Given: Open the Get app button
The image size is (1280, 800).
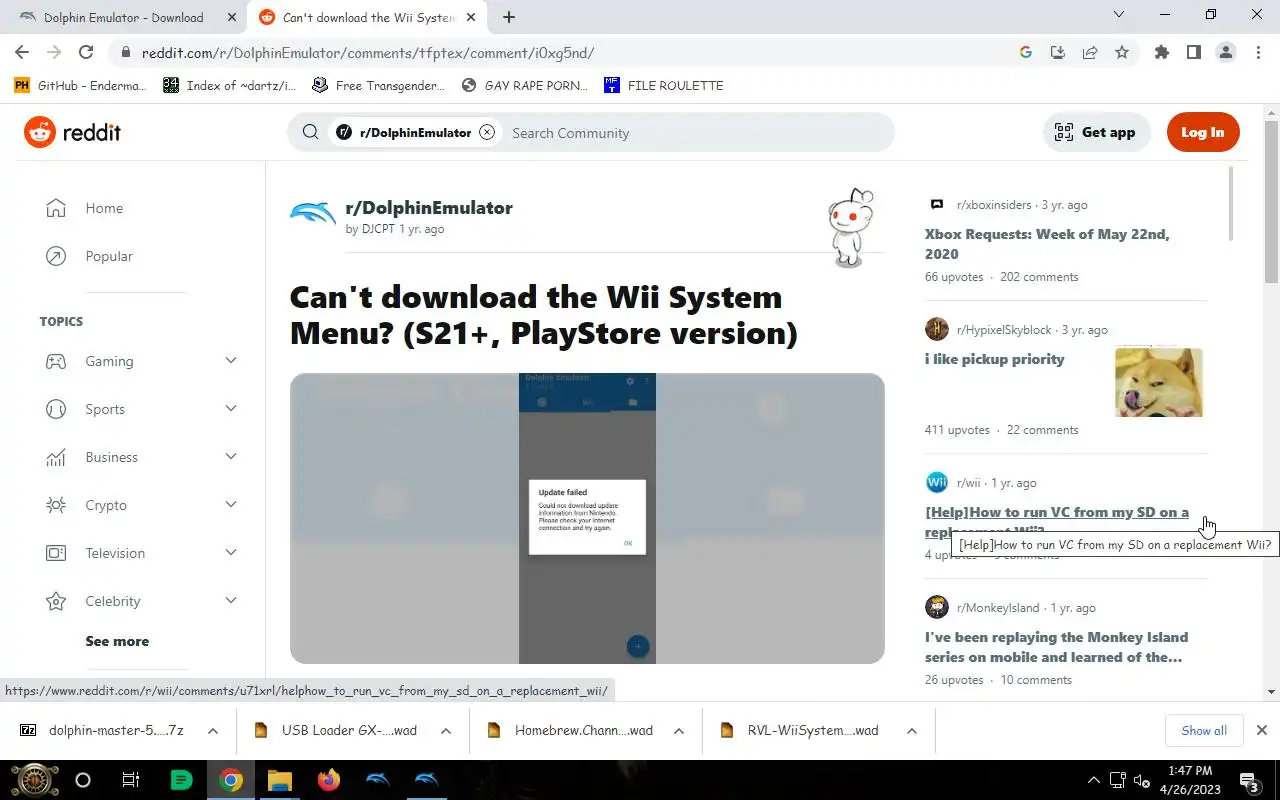Looking at the screenshot, I should (x=1096, y=132).
